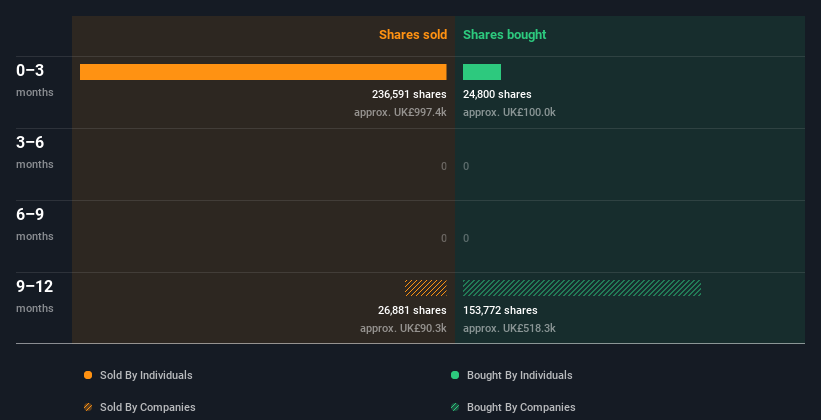821x420 pixels.
Task: Click the 24,800 shares value
Action: click(x=497, y=94)
